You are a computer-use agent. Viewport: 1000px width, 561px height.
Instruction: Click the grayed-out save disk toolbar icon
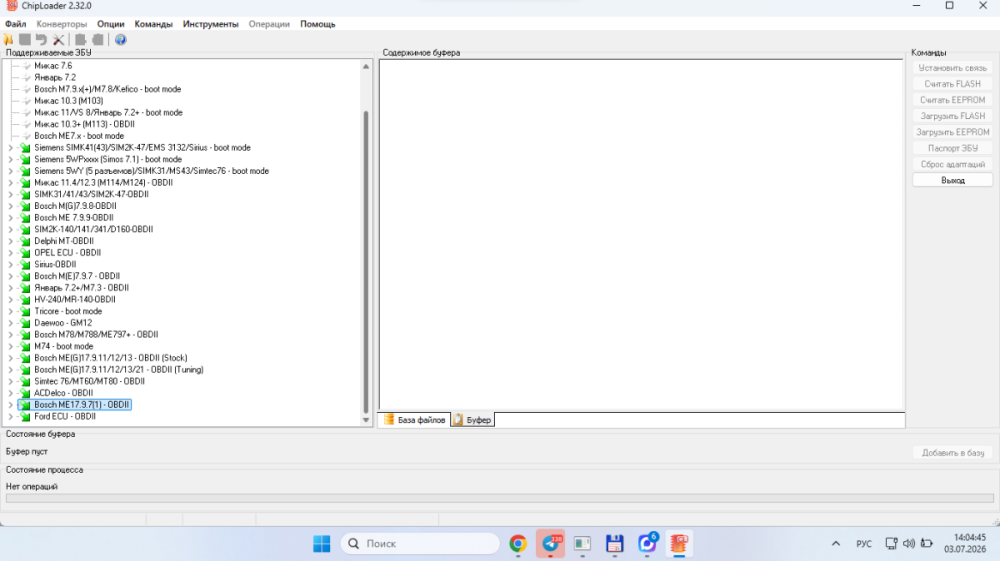click(25, 40)
